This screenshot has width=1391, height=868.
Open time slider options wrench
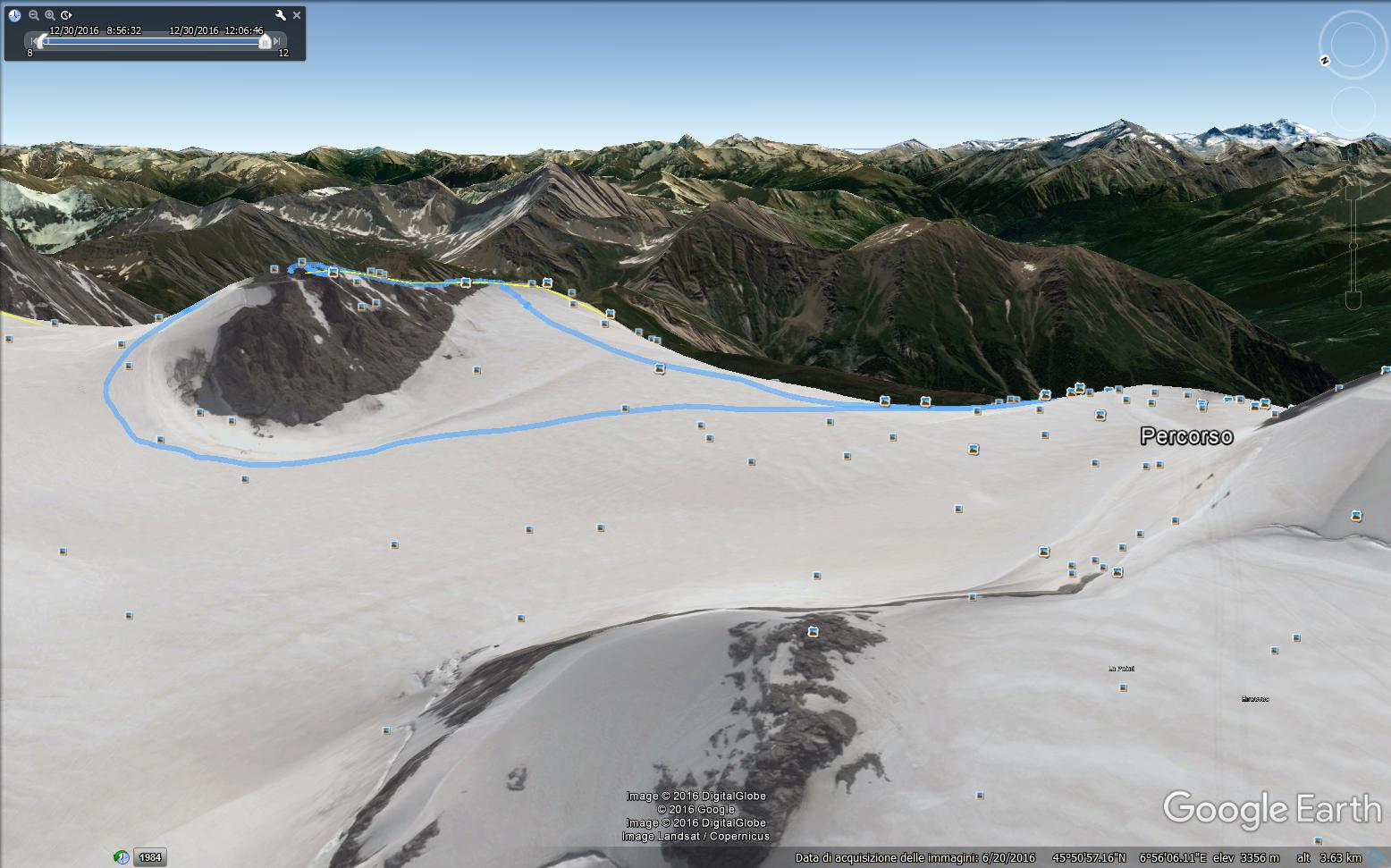pos(281,15)
